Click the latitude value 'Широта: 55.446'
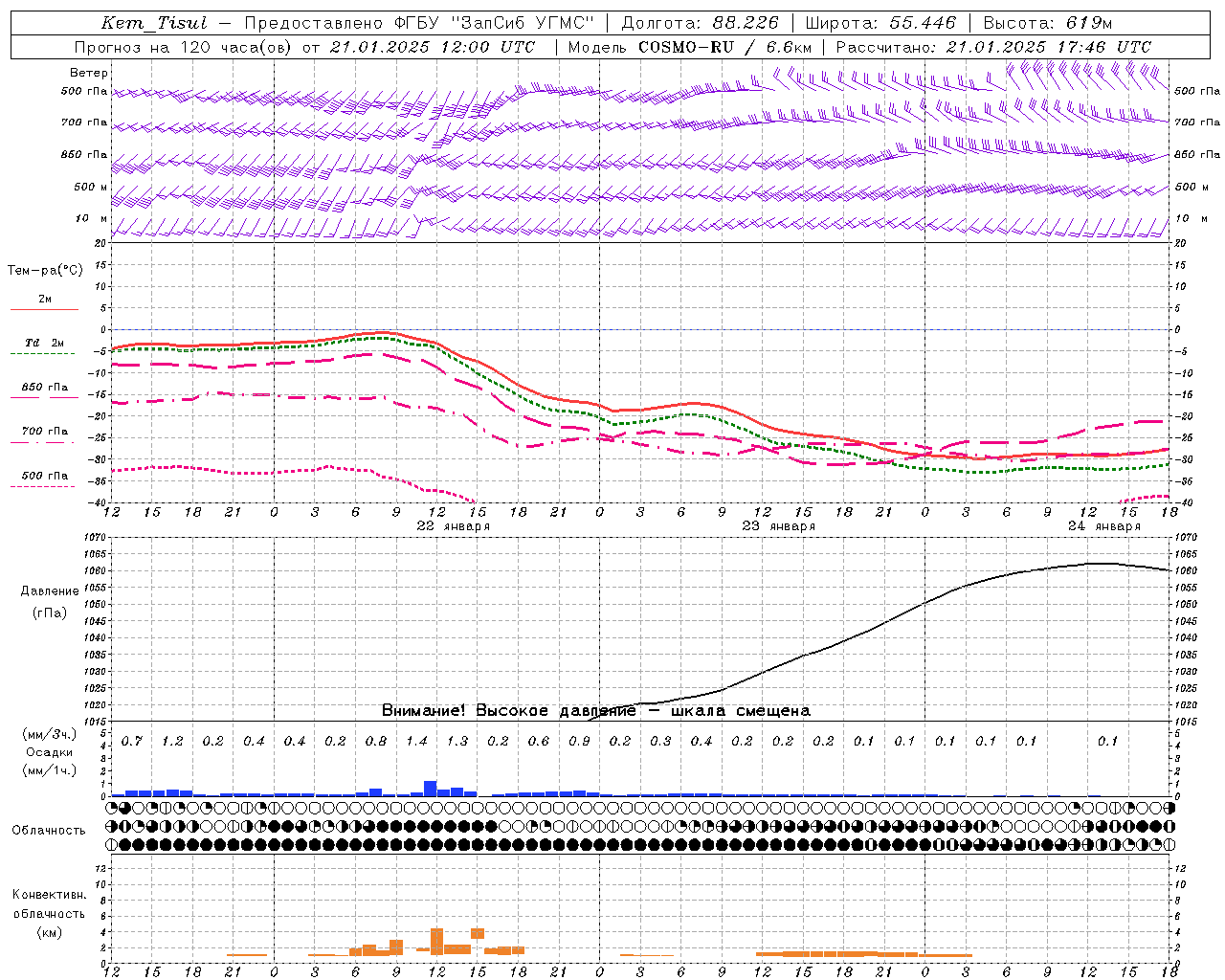 tap(880, 23)
